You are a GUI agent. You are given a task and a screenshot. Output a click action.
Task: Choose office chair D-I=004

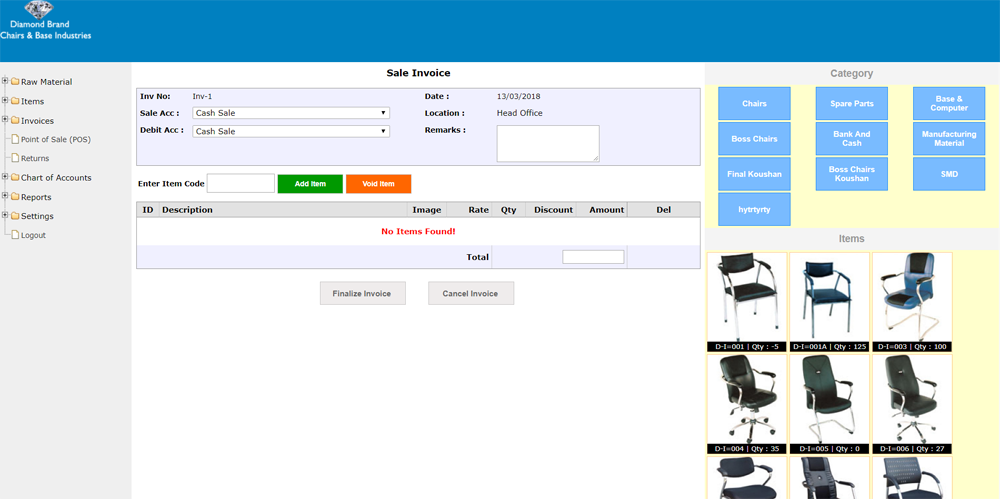tap(747, 399)
